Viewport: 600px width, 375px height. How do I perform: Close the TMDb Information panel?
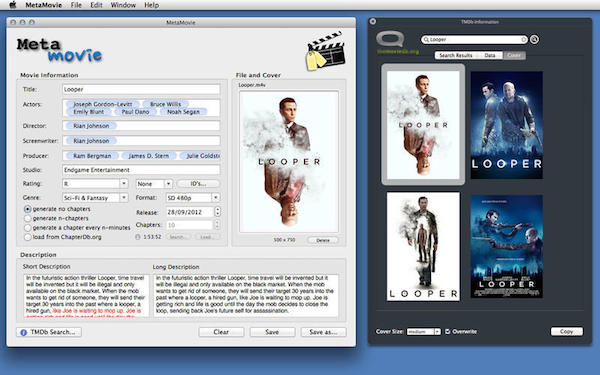373,21
